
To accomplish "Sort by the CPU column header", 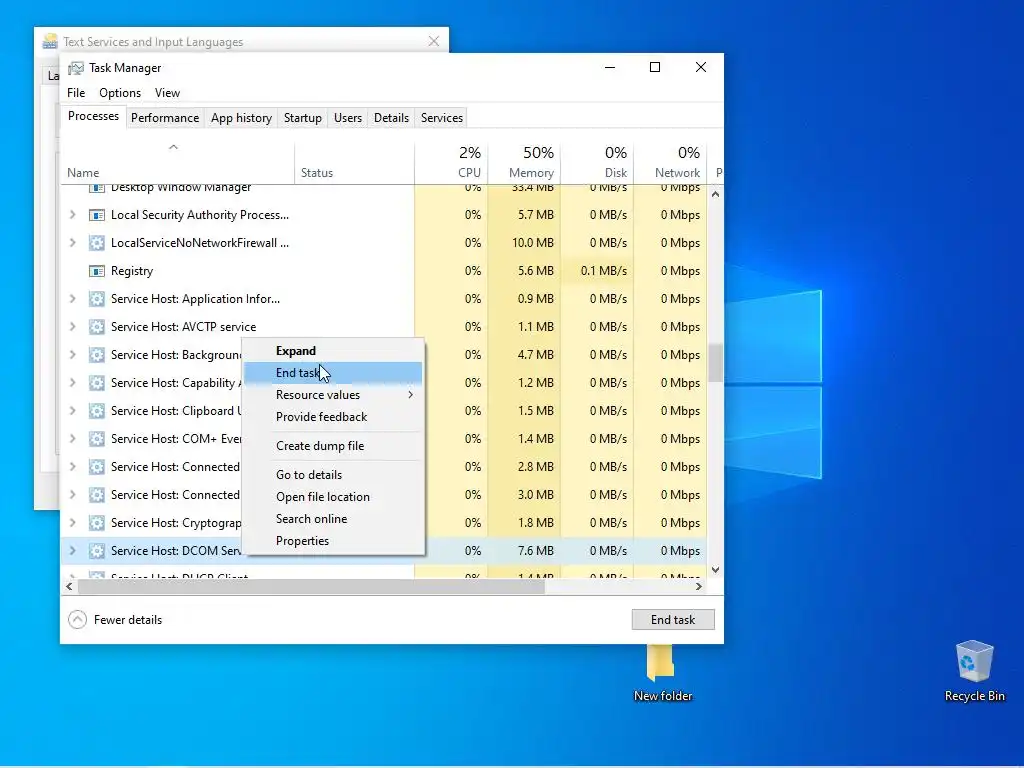I will (x=451, y=163).
